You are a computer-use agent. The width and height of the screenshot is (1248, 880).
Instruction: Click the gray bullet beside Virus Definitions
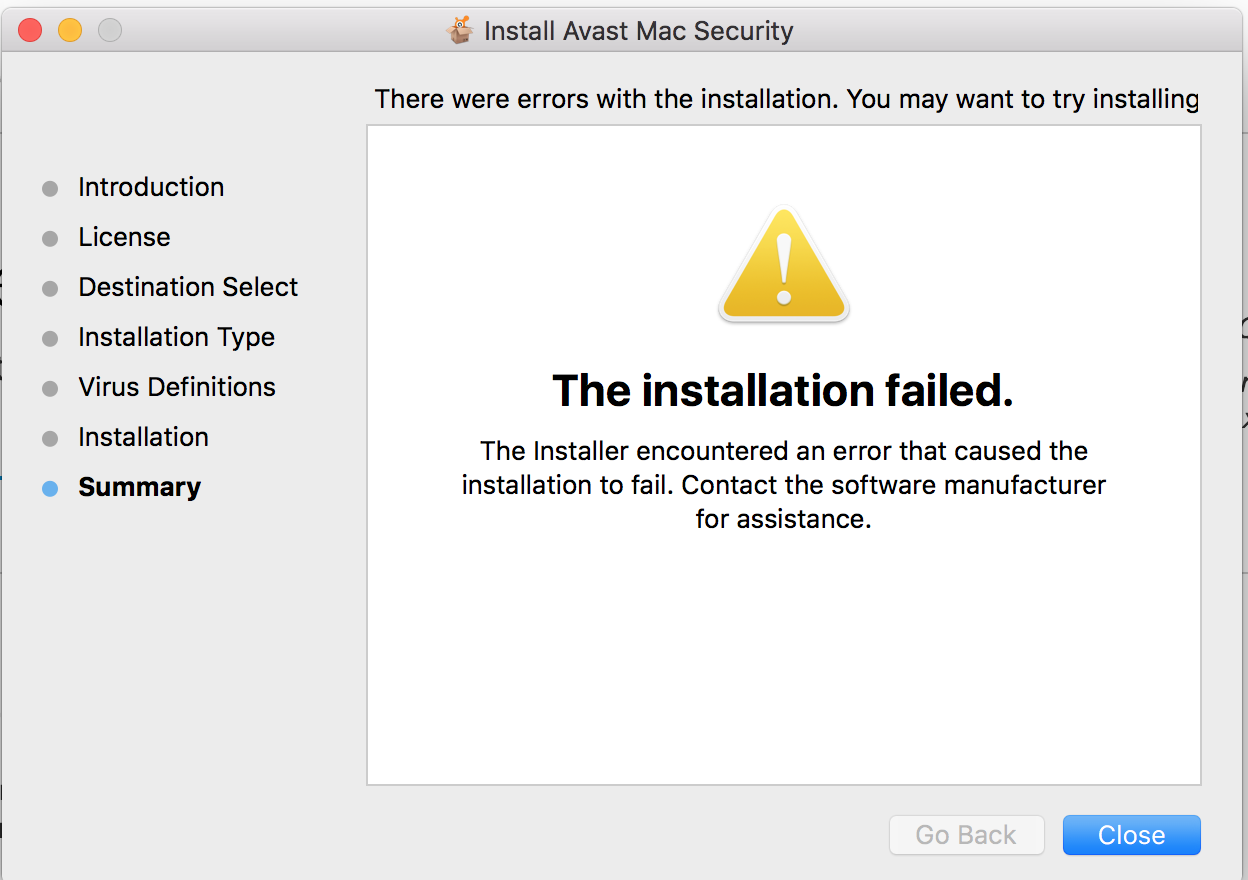coord(50,389)
